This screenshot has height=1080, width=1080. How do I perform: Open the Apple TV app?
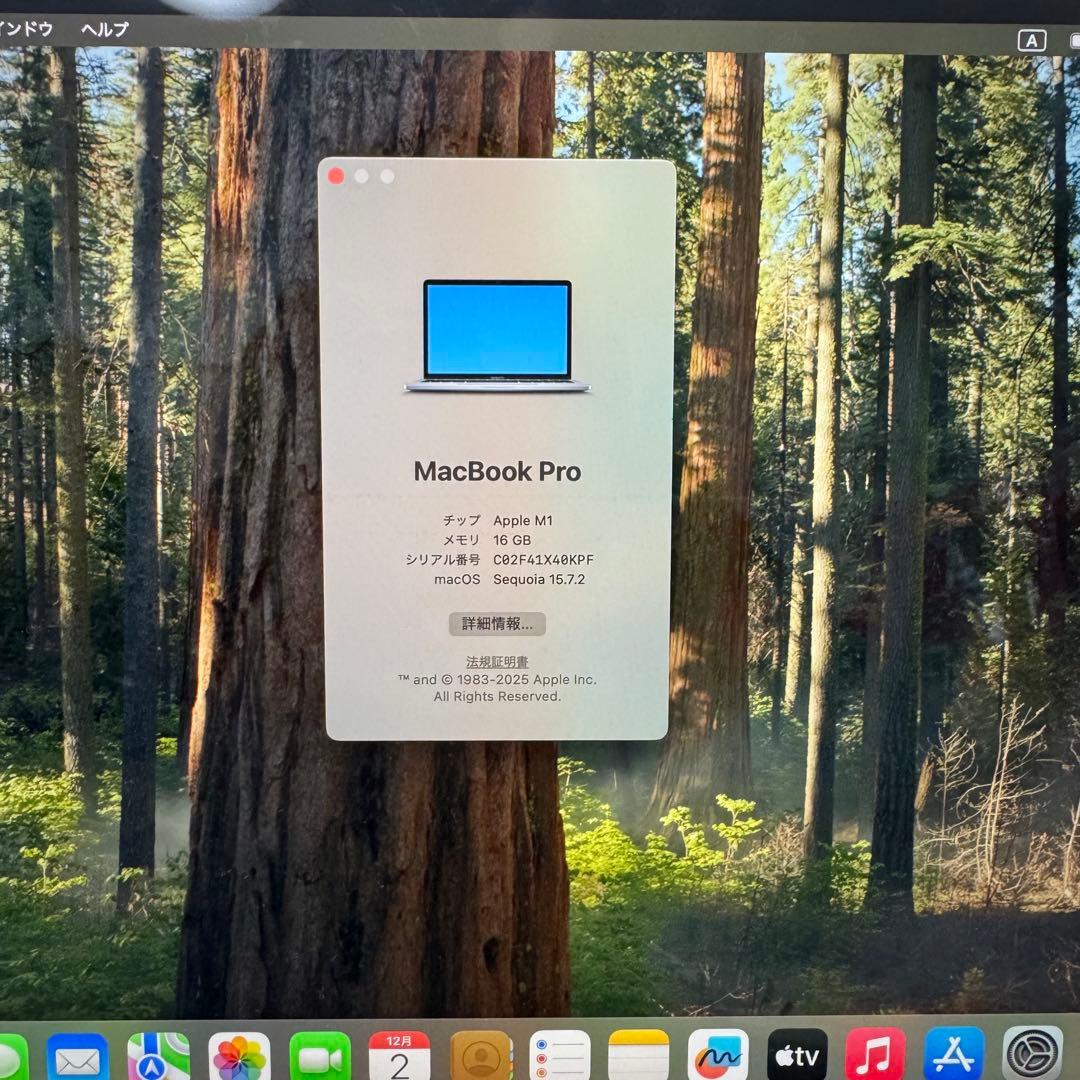tap(797, 1056)
